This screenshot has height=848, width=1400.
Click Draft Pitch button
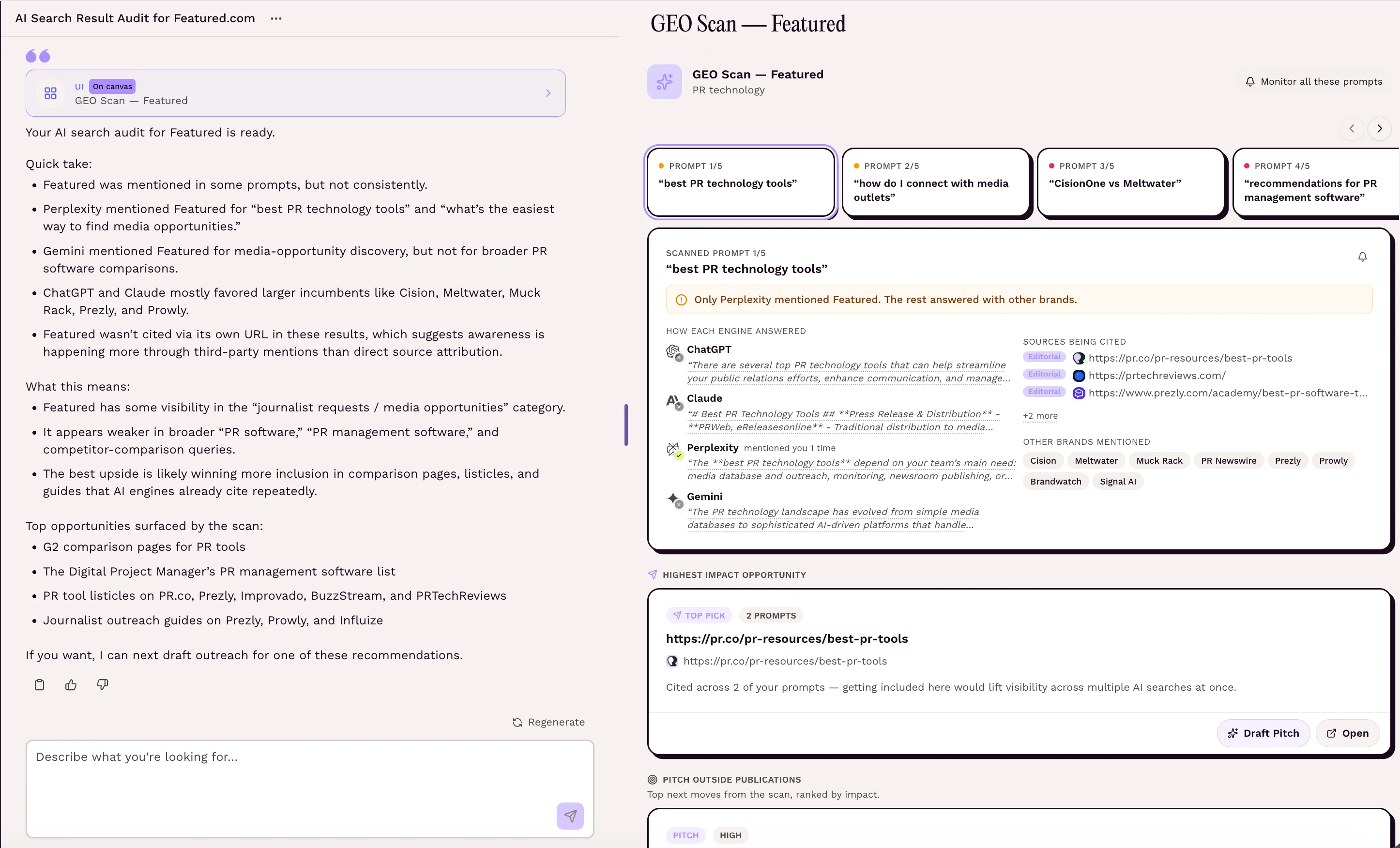pos(1263,733)
